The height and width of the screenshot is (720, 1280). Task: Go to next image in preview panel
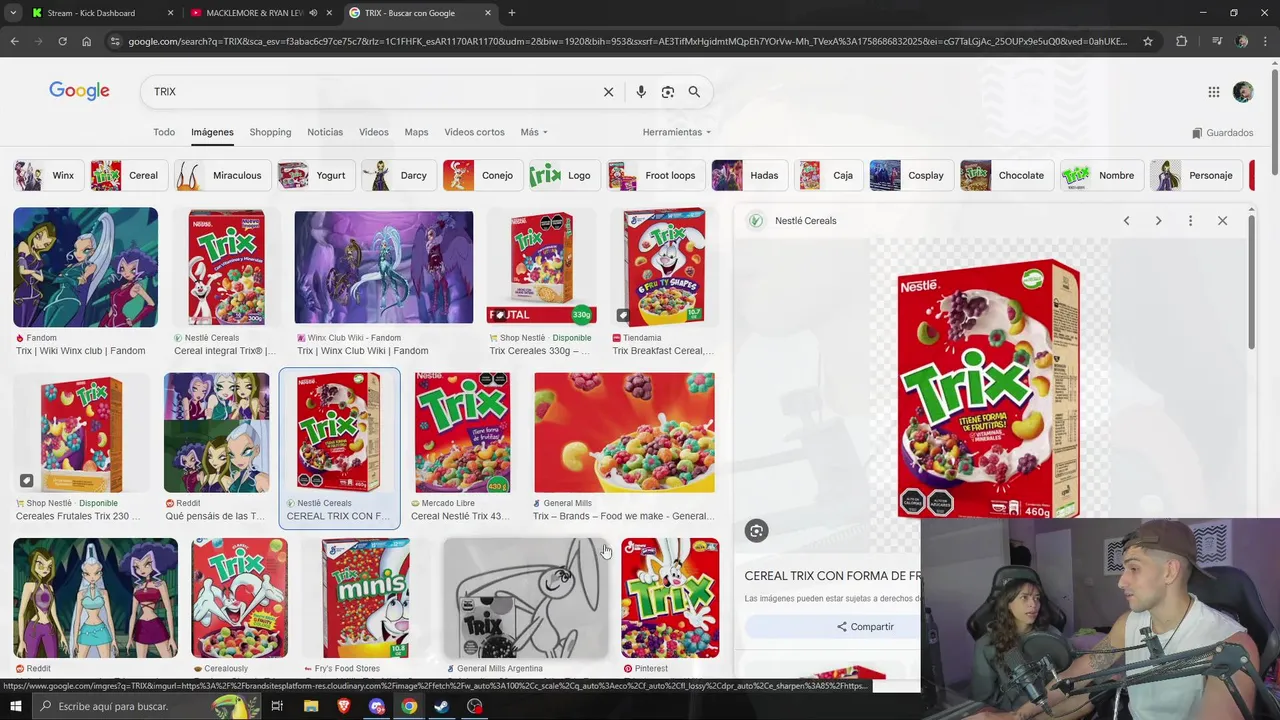tap(1158, 221)
